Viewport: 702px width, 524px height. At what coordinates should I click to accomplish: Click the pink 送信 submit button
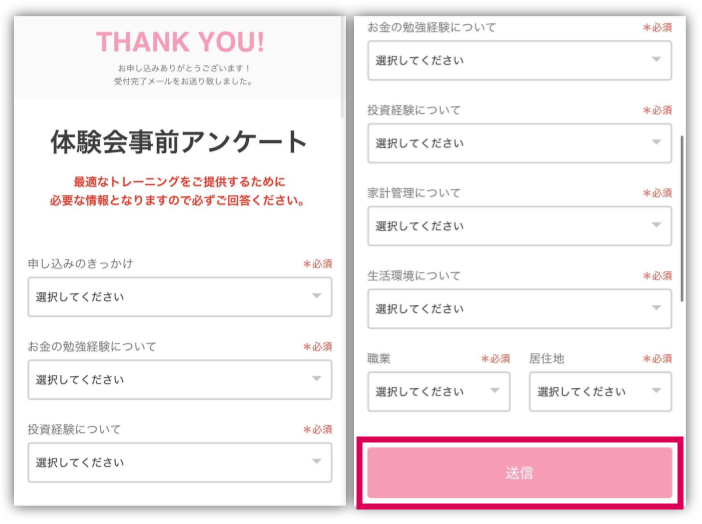(520, 473)
